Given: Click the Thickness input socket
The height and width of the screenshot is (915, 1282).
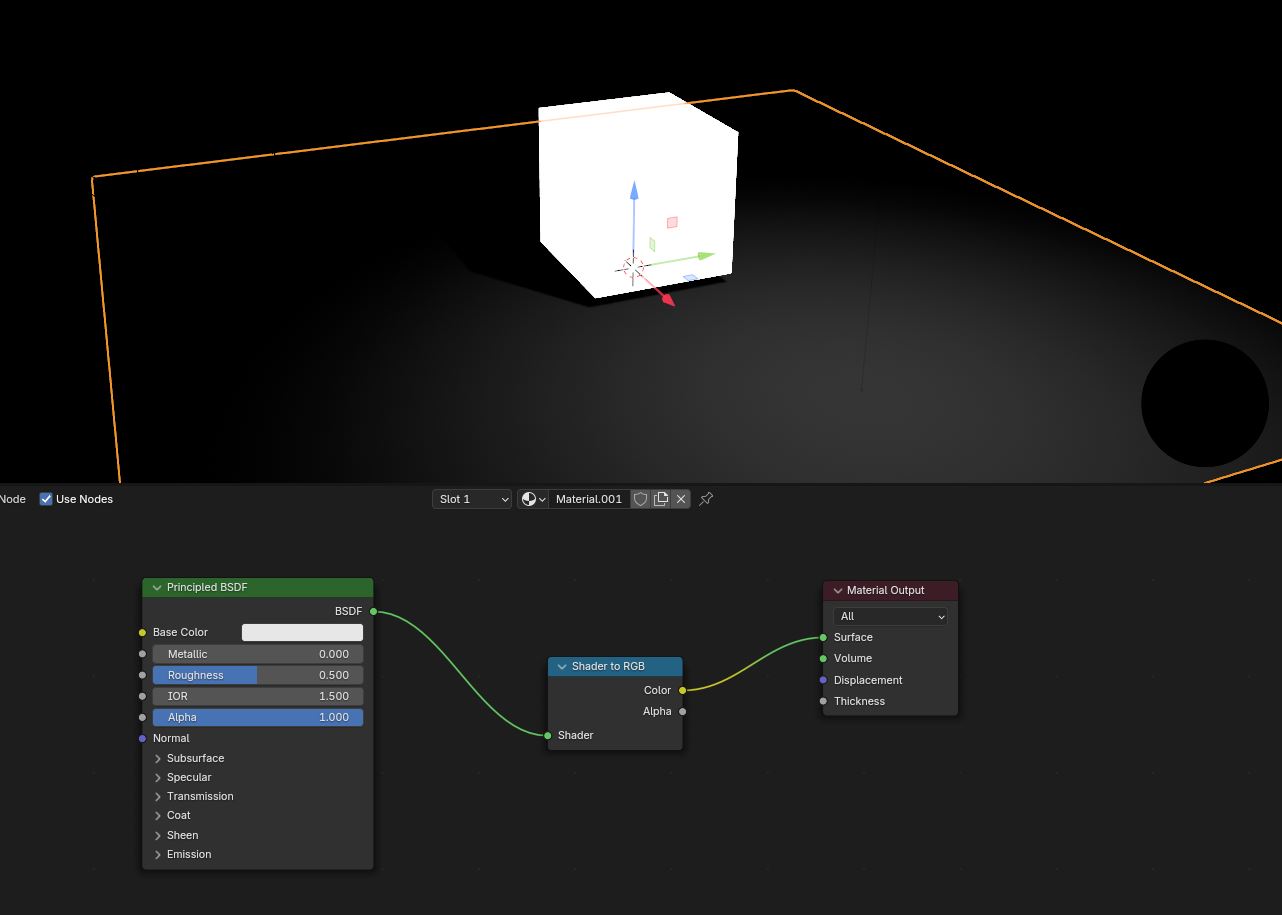Looking at the screenshot, I should pos(824,701).
